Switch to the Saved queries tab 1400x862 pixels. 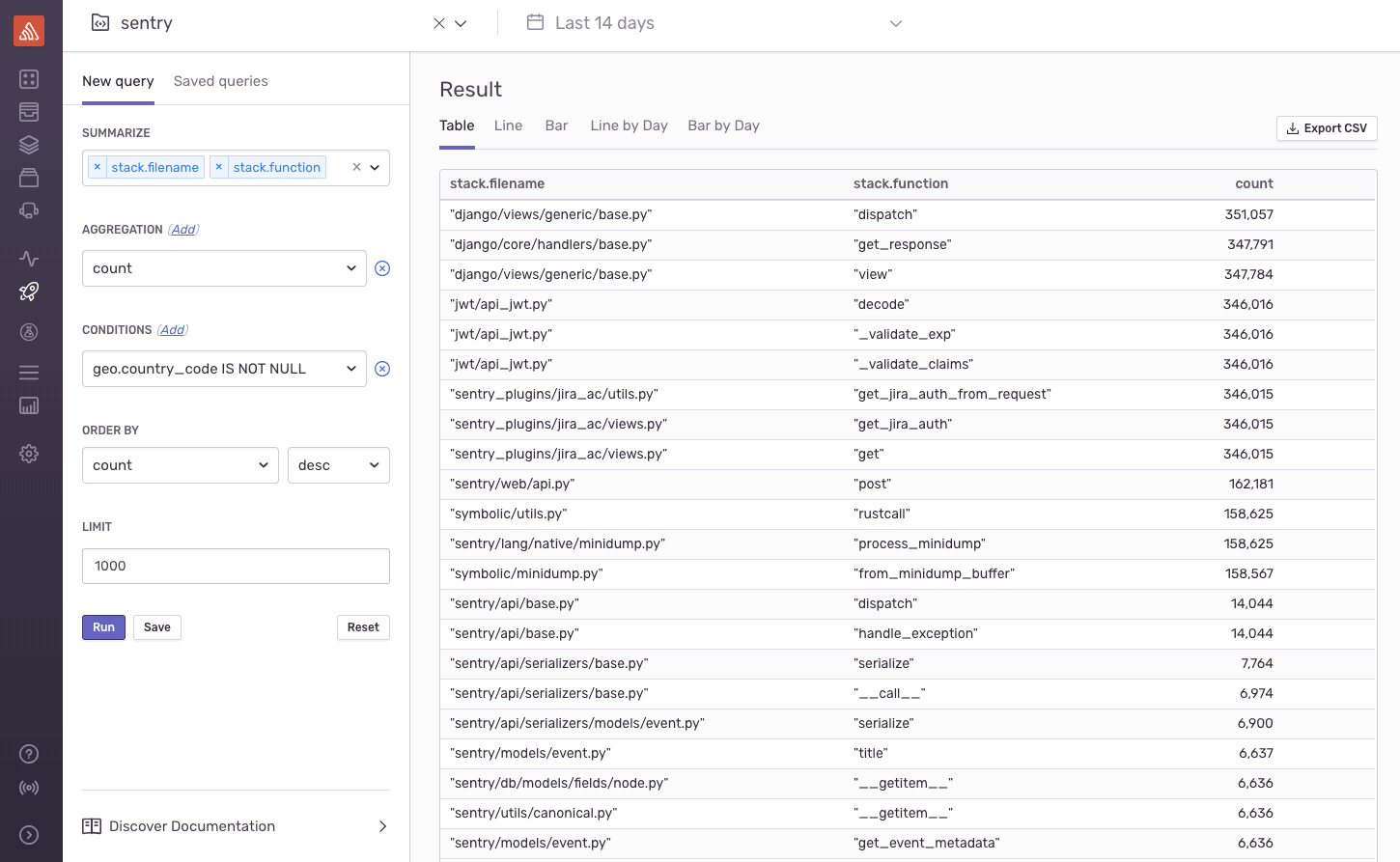(x=220, y=81)
